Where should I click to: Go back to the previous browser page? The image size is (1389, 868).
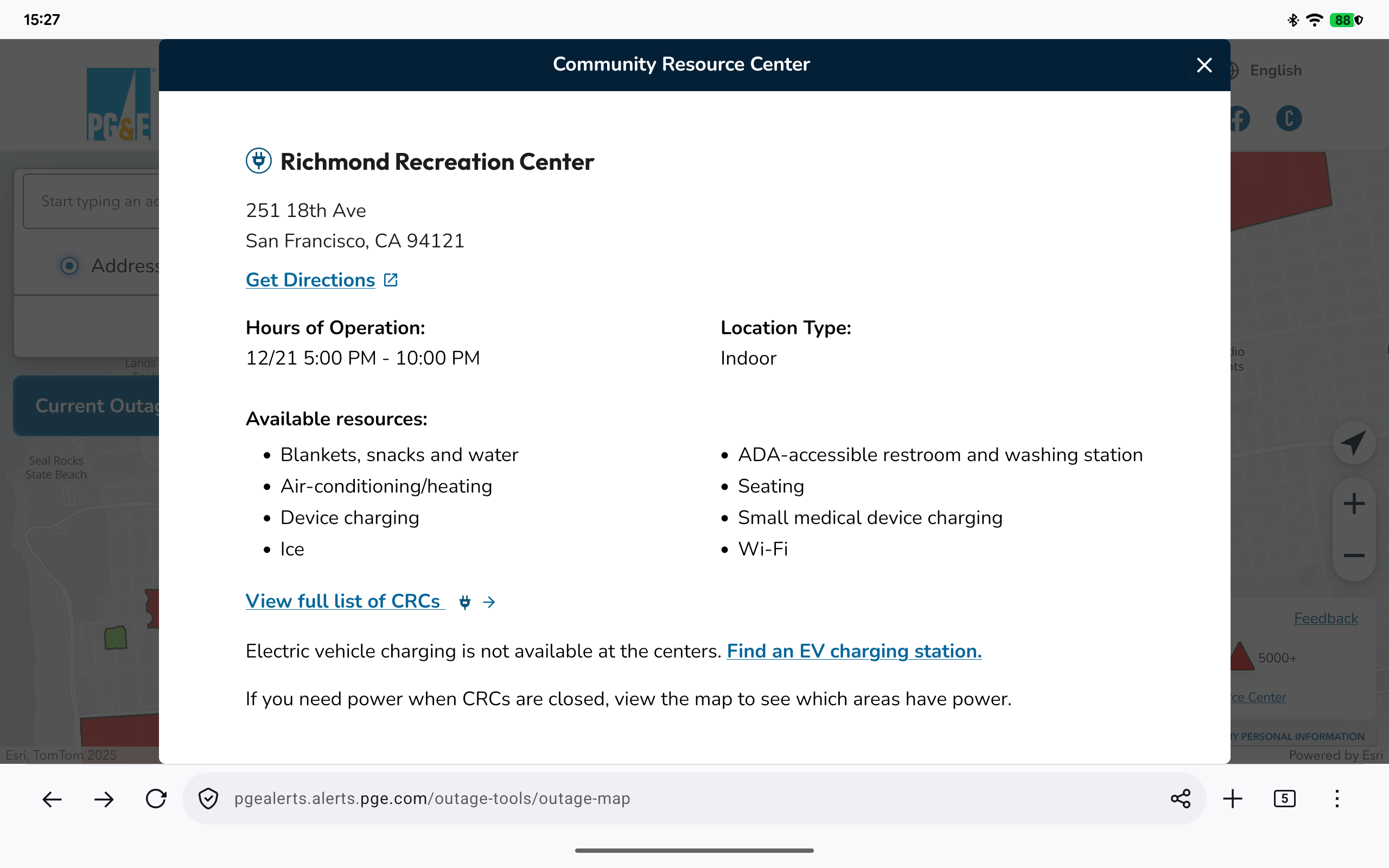[52, 799]
